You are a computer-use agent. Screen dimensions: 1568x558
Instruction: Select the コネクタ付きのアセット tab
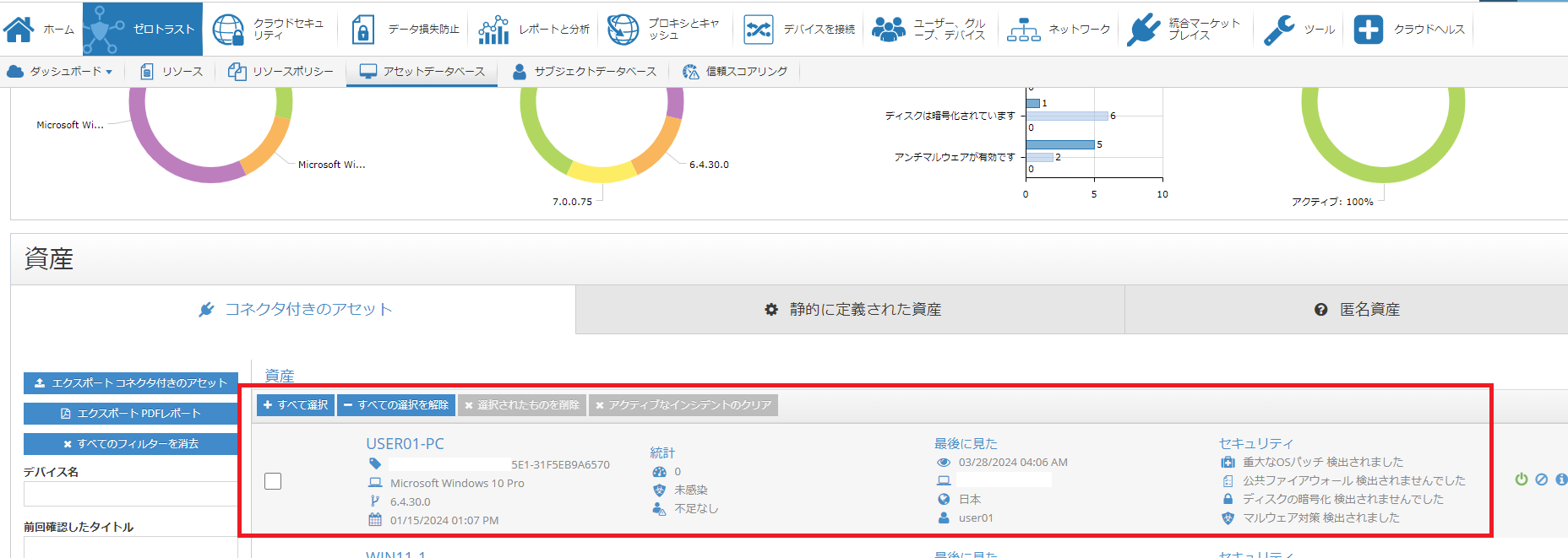(x=294, y=309)
